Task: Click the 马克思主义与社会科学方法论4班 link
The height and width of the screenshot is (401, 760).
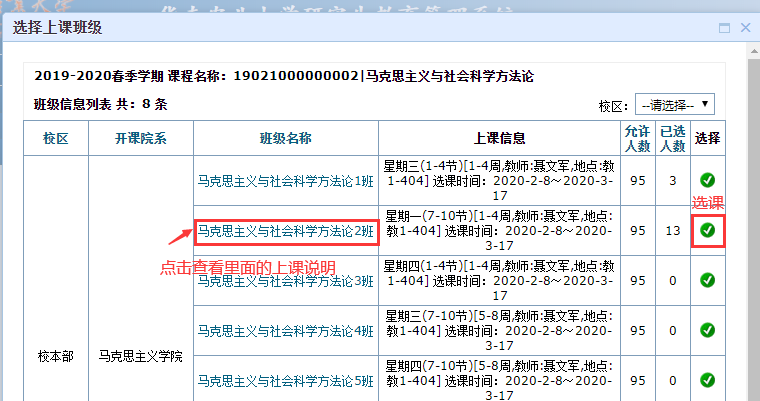Action: (286, 331)
